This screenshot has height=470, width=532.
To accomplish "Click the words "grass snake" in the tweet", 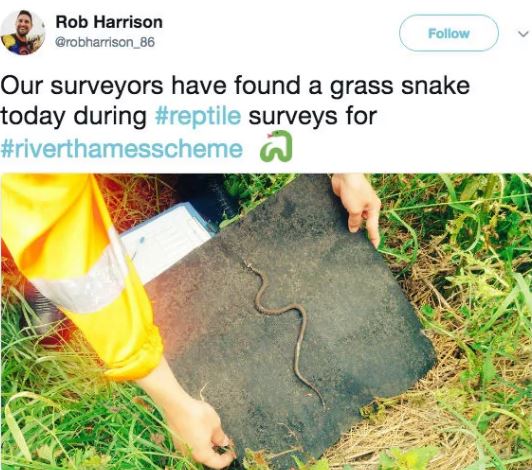I will tap(400, 86).
